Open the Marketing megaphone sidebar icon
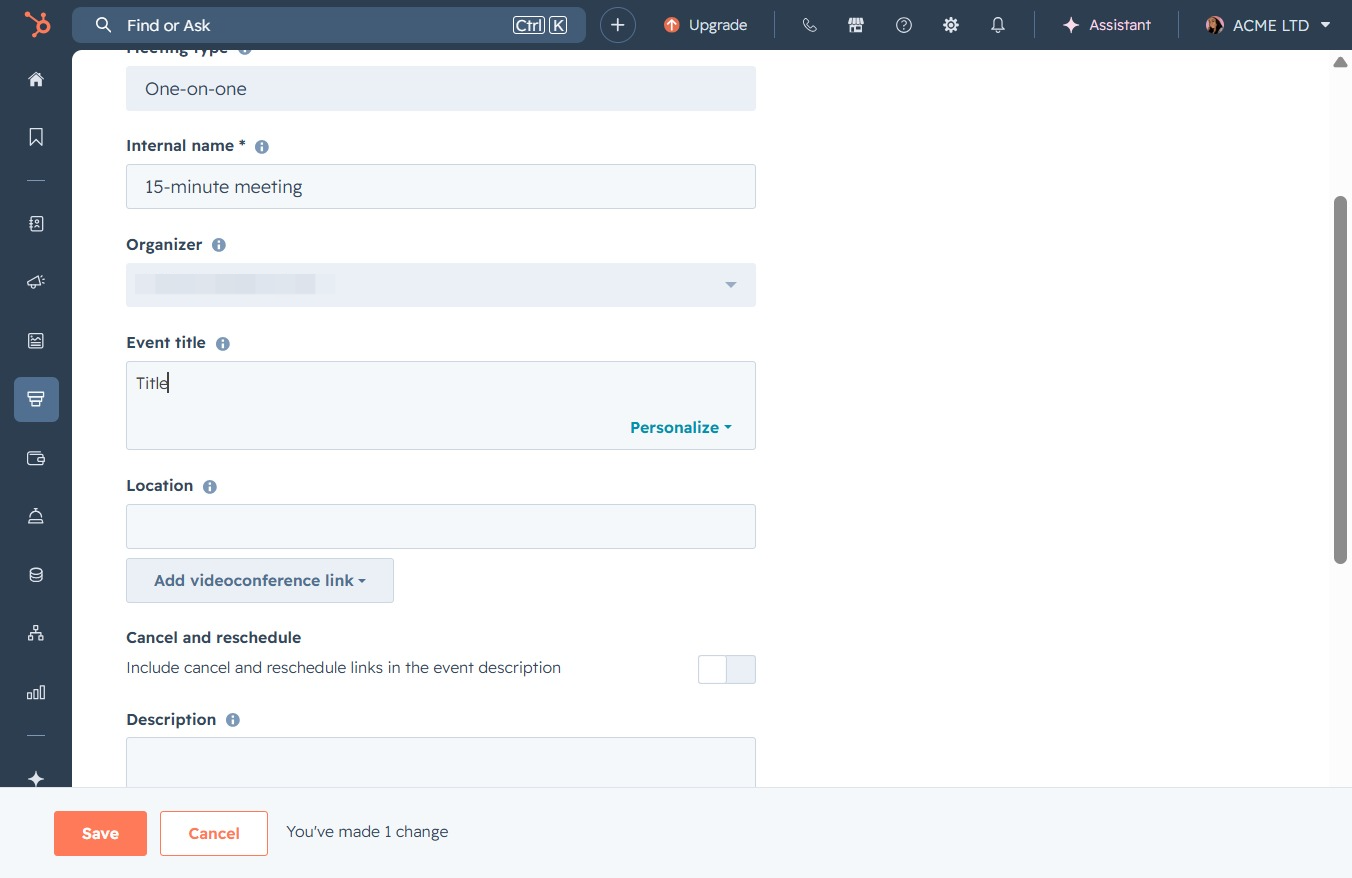The height and width of the screenshot is (878, 1352). tap(36, 282)
